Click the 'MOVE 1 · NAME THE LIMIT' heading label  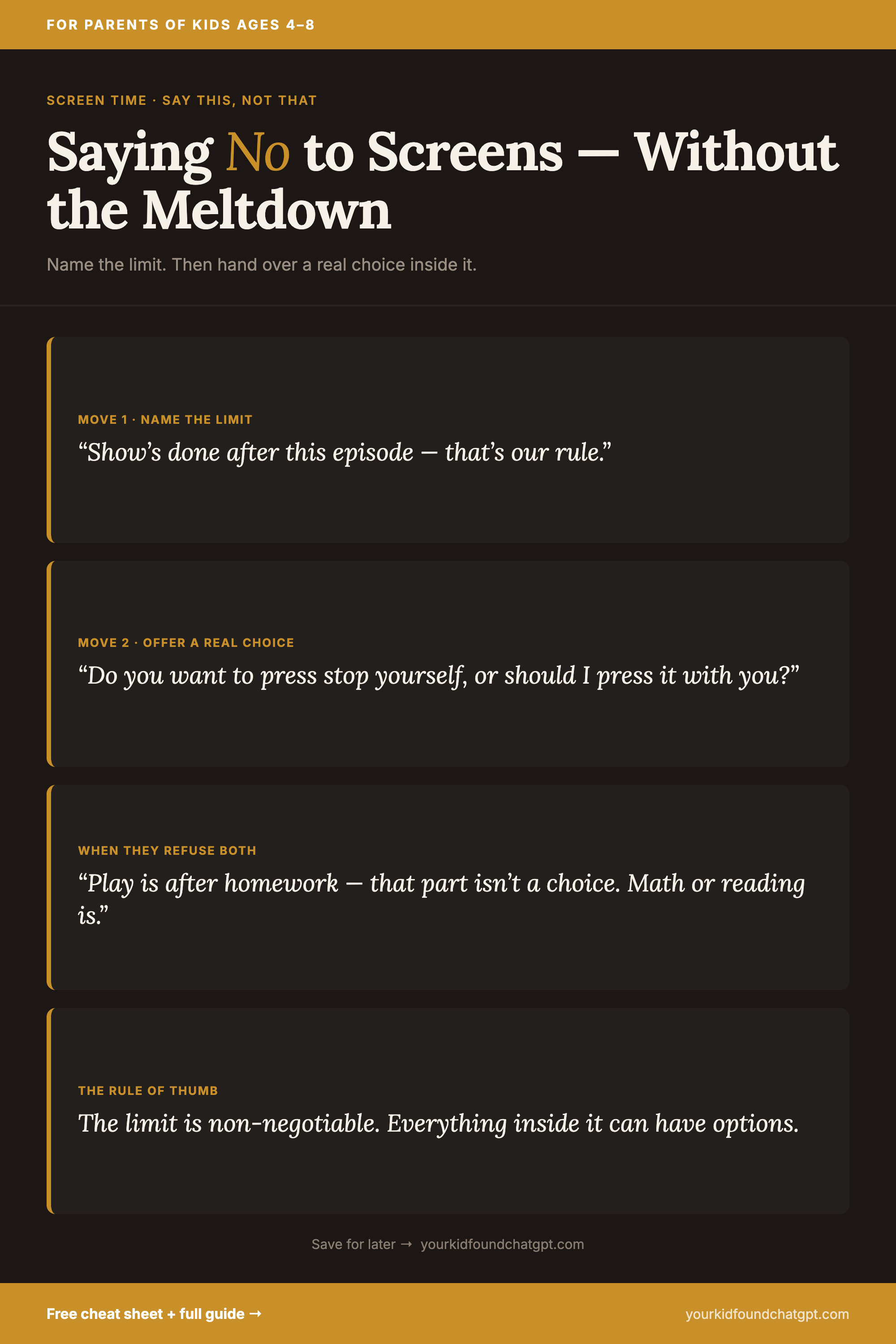[165, 419]
